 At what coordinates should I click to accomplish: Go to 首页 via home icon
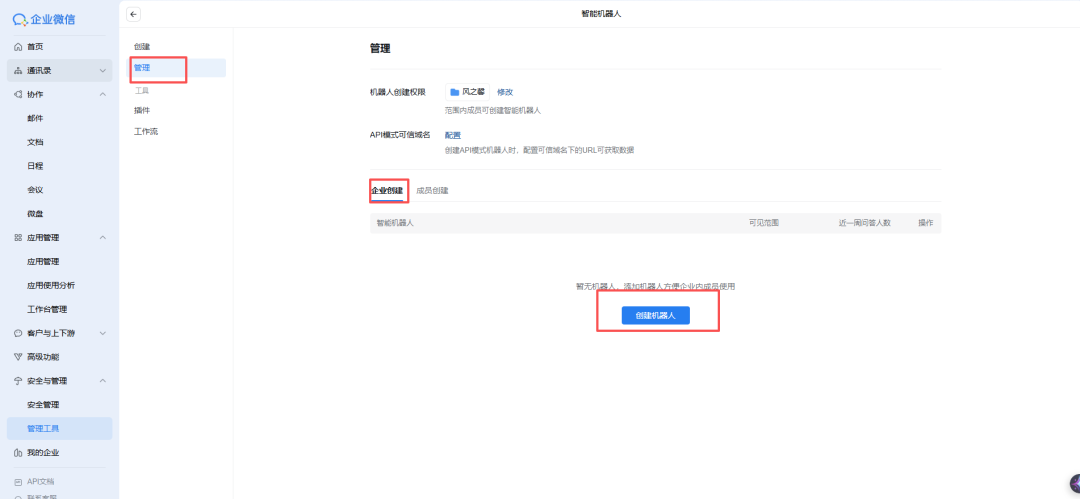pos(19,47)
